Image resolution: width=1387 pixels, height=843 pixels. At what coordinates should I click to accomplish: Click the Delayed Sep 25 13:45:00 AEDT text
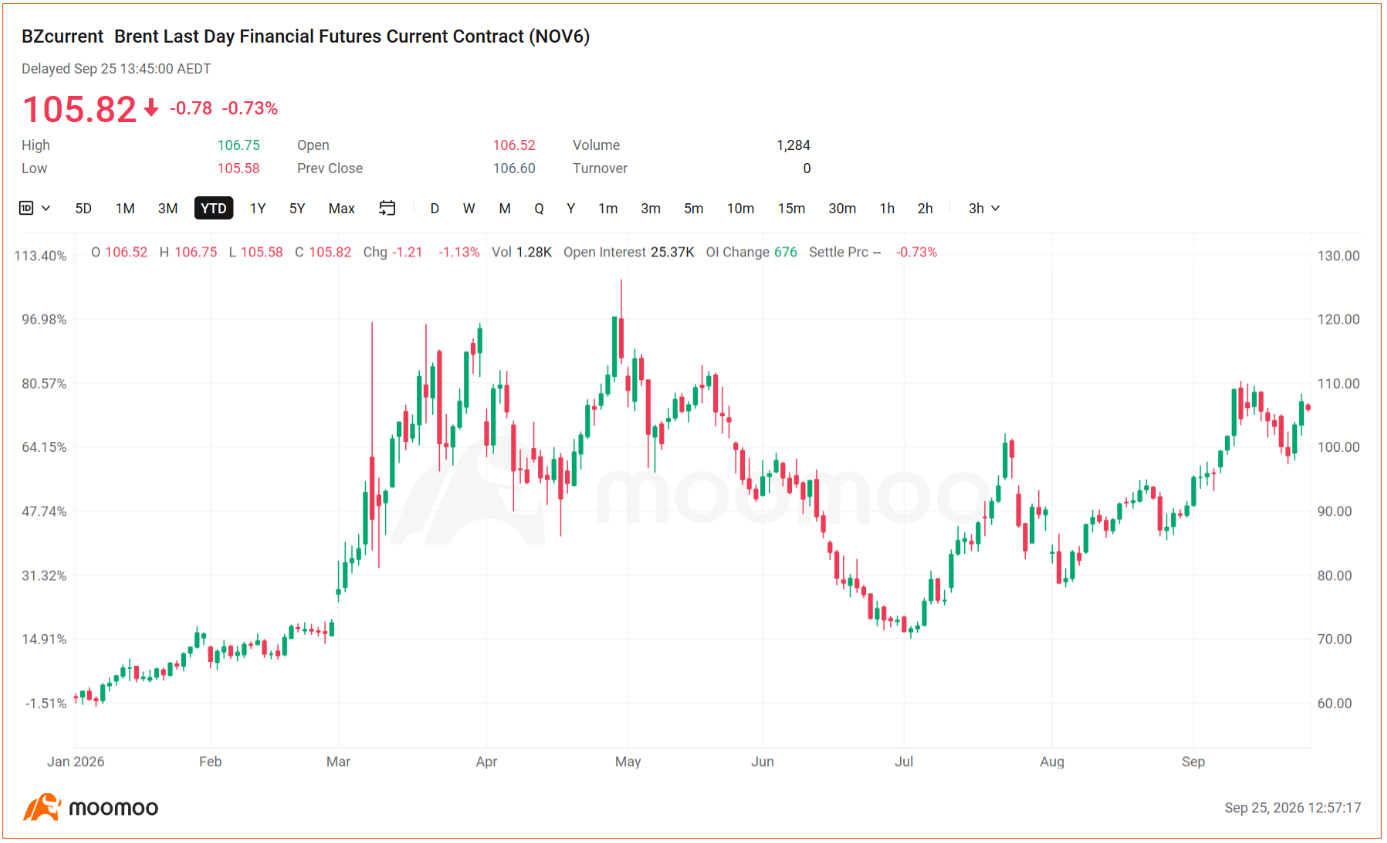(116, 69)
